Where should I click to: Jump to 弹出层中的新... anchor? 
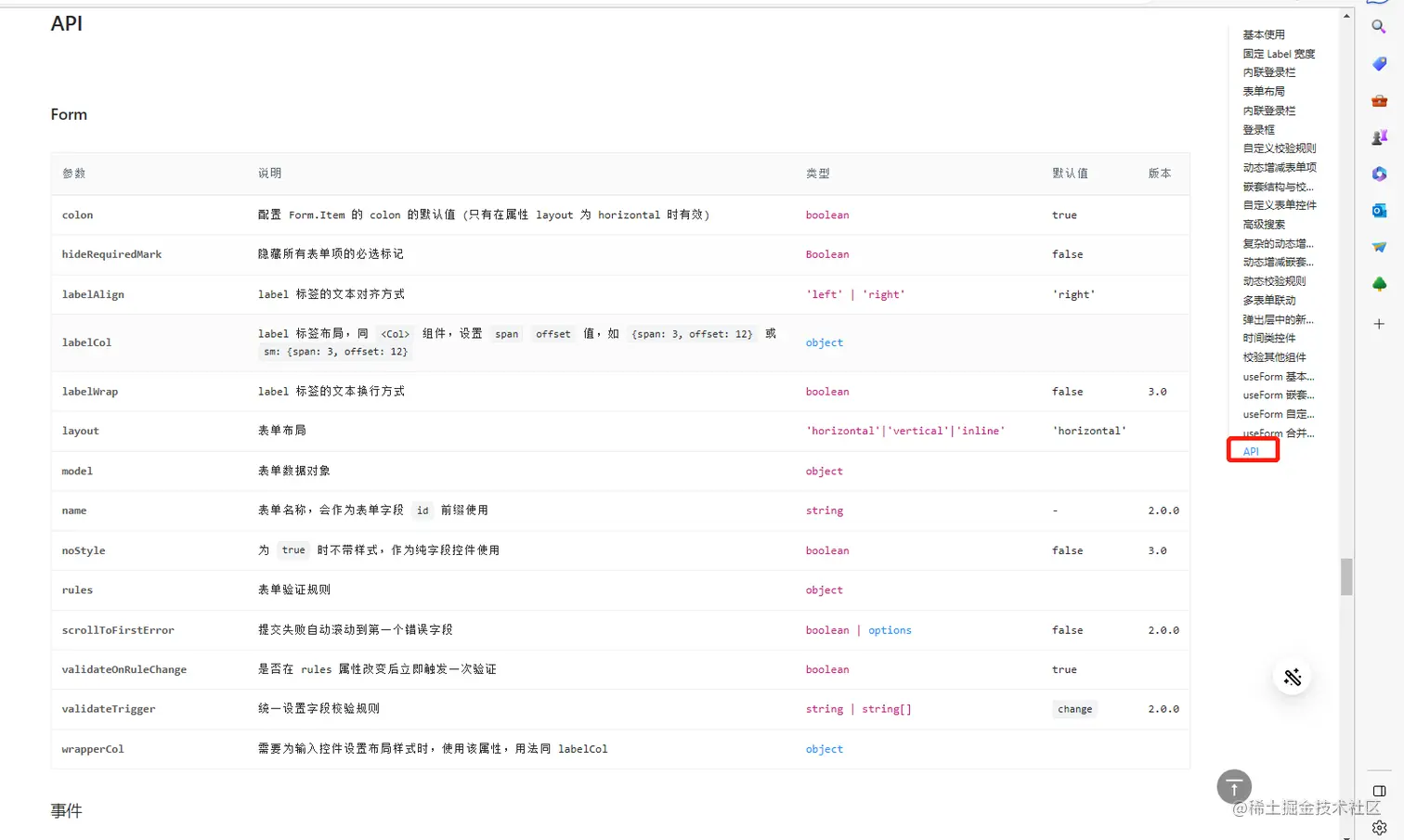(1278, 319)
